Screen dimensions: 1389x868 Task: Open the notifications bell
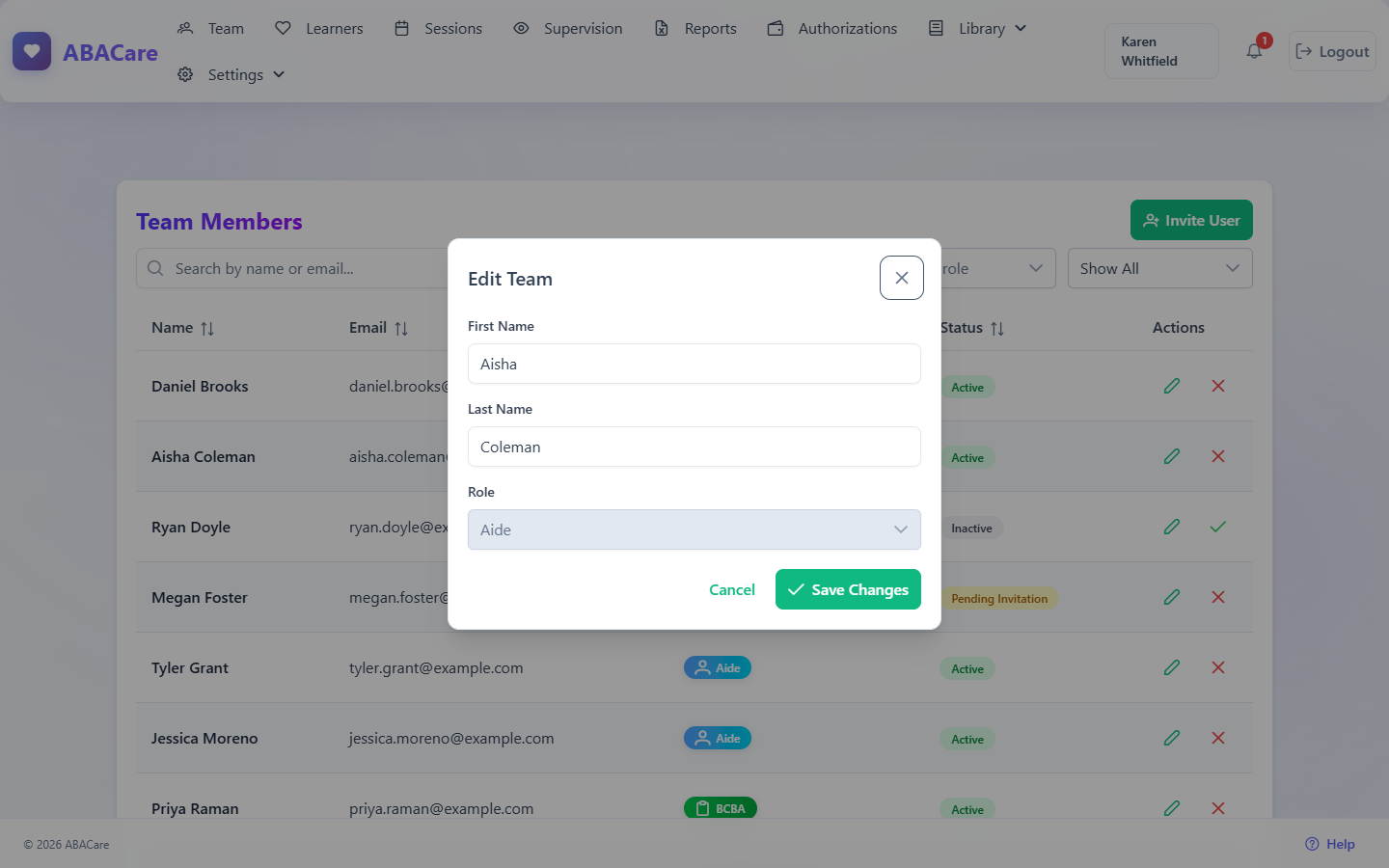1254,51
